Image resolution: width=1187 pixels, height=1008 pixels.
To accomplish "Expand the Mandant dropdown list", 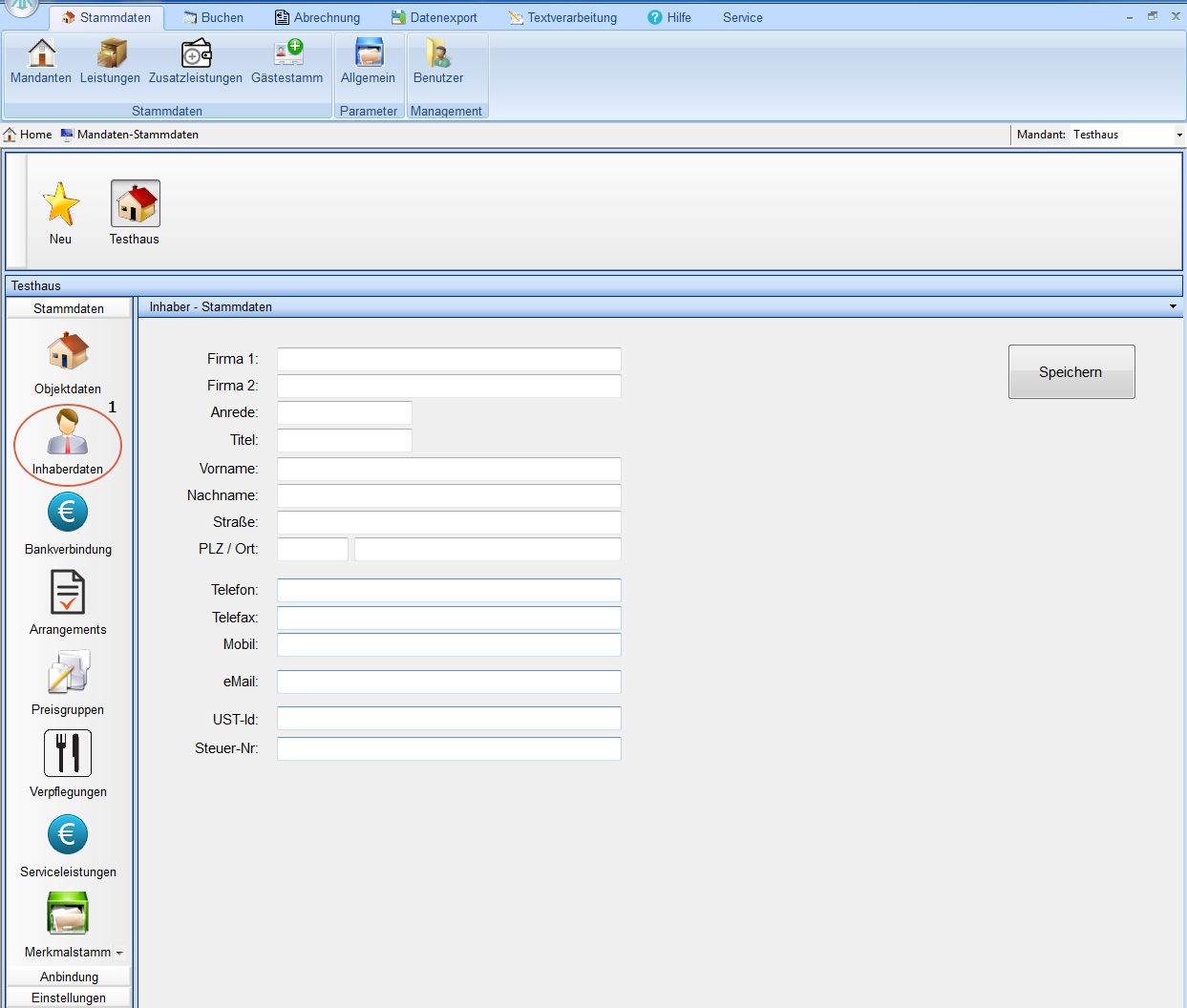I will tap(1179, 136).
